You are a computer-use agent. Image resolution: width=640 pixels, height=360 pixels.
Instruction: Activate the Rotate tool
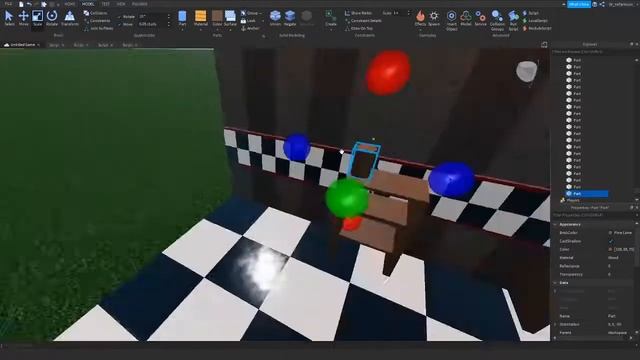52,18
